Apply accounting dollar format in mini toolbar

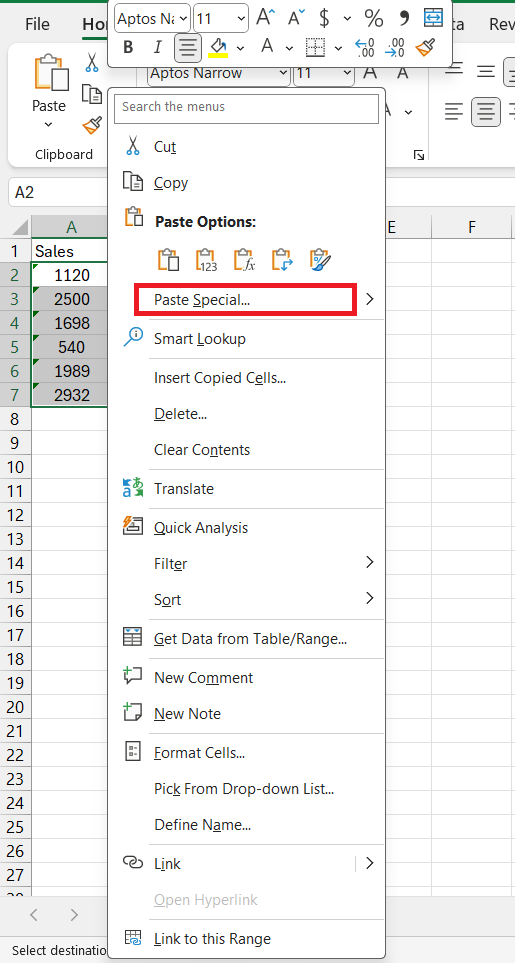coord(325,18)
